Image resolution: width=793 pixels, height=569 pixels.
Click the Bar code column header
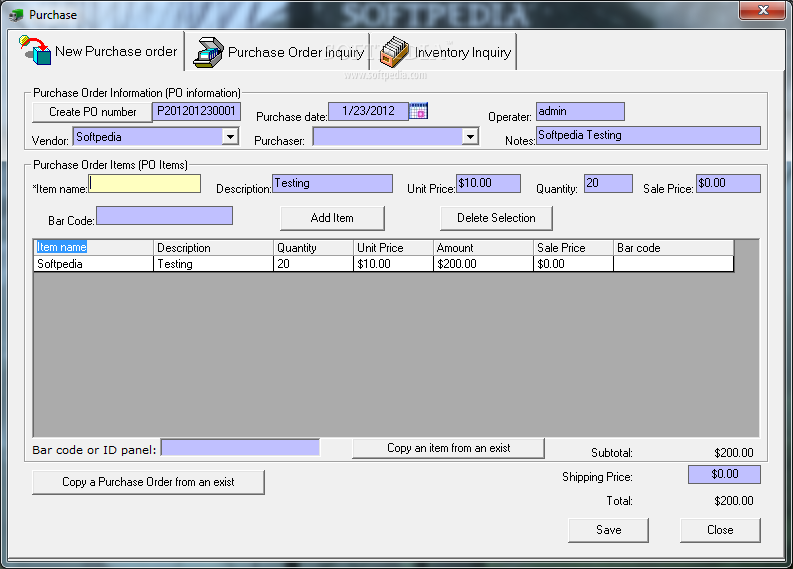click(x=674, y=247)
